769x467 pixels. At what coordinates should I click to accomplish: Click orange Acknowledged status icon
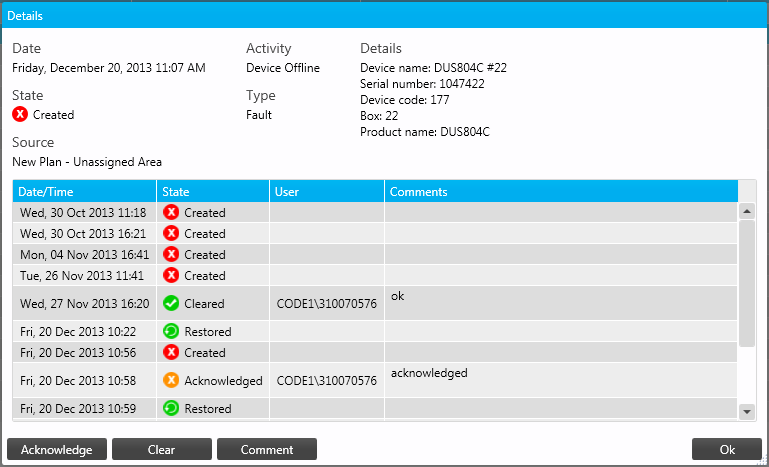point(171,380)
